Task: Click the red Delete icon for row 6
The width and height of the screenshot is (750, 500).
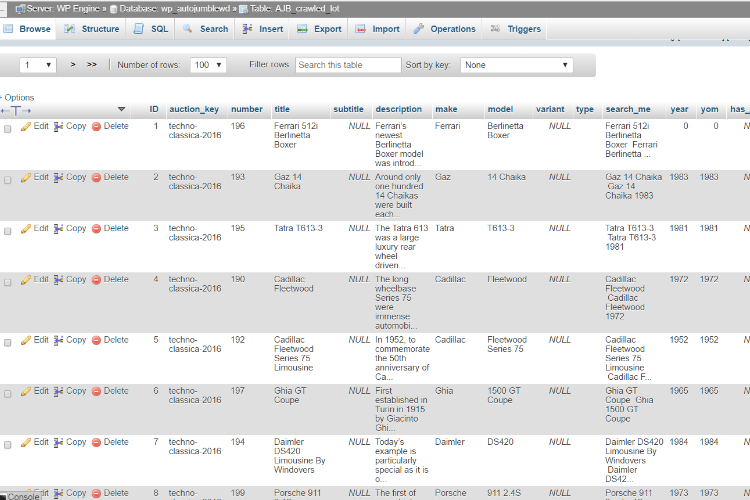Action: (96, 391)
